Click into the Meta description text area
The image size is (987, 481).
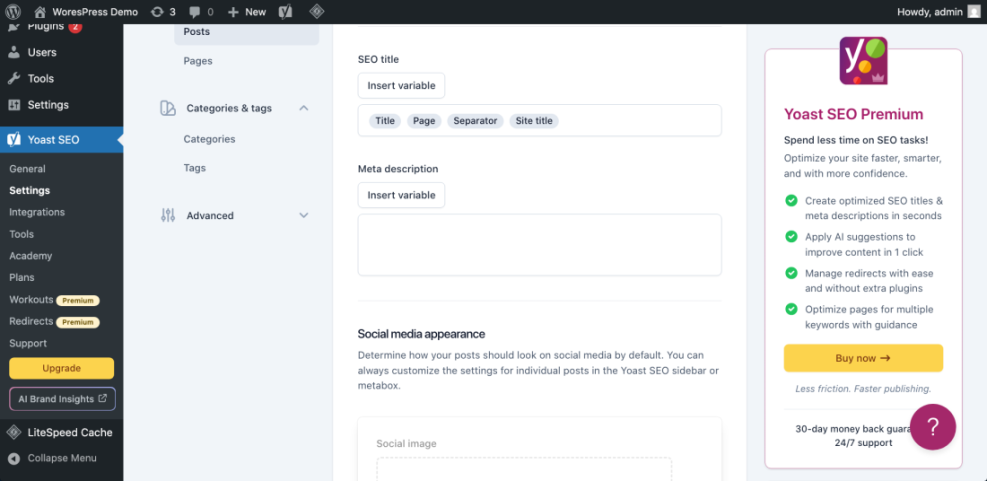(539, 245)
